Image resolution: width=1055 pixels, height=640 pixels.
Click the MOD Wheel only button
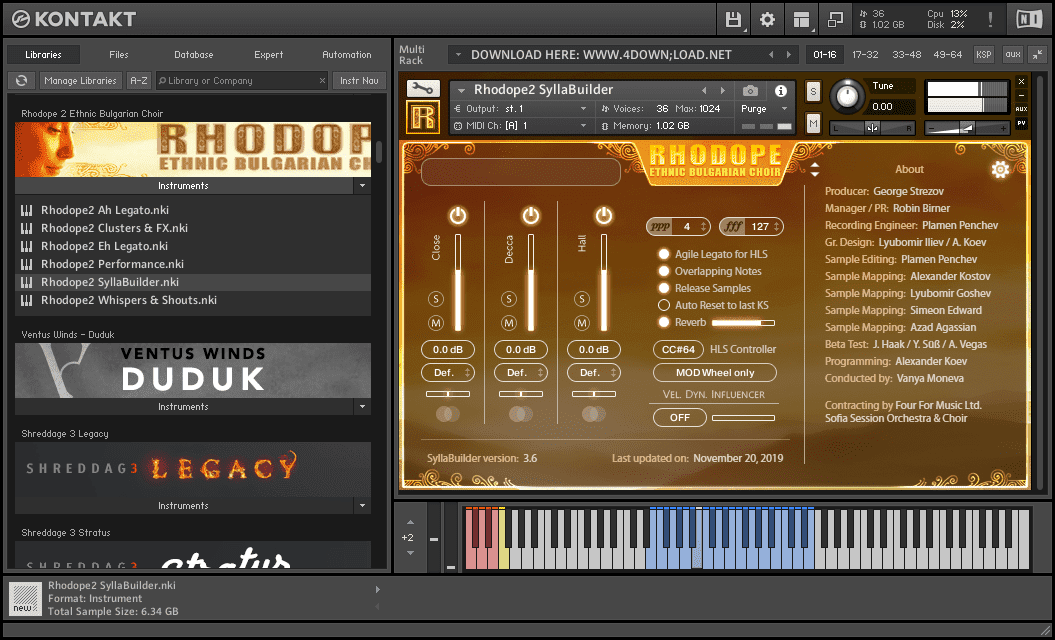tap(715, 372)
